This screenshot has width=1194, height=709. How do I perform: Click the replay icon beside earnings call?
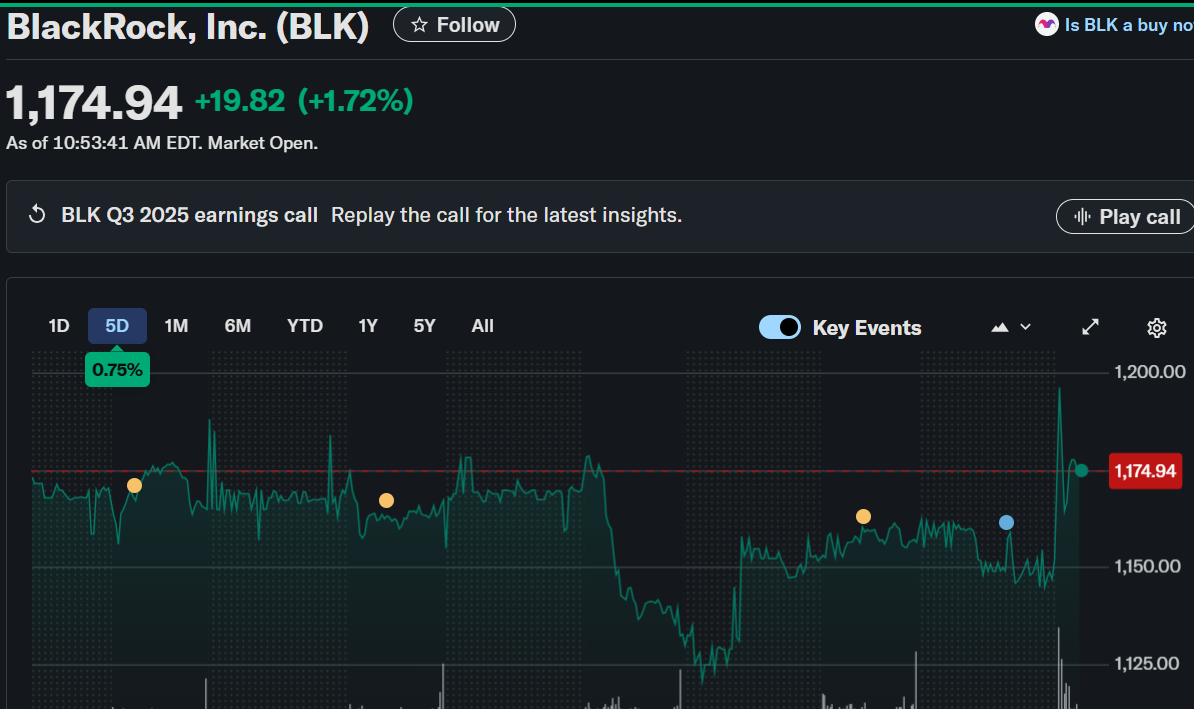37,215
